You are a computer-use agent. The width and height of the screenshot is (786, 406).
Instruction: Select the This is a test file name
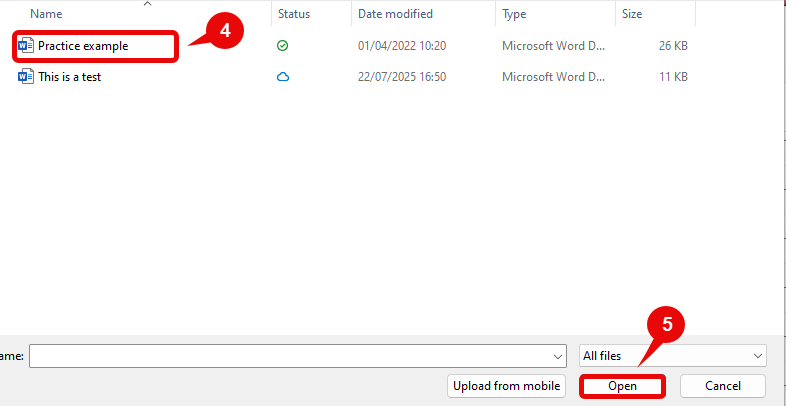click(x=69, y=77)
